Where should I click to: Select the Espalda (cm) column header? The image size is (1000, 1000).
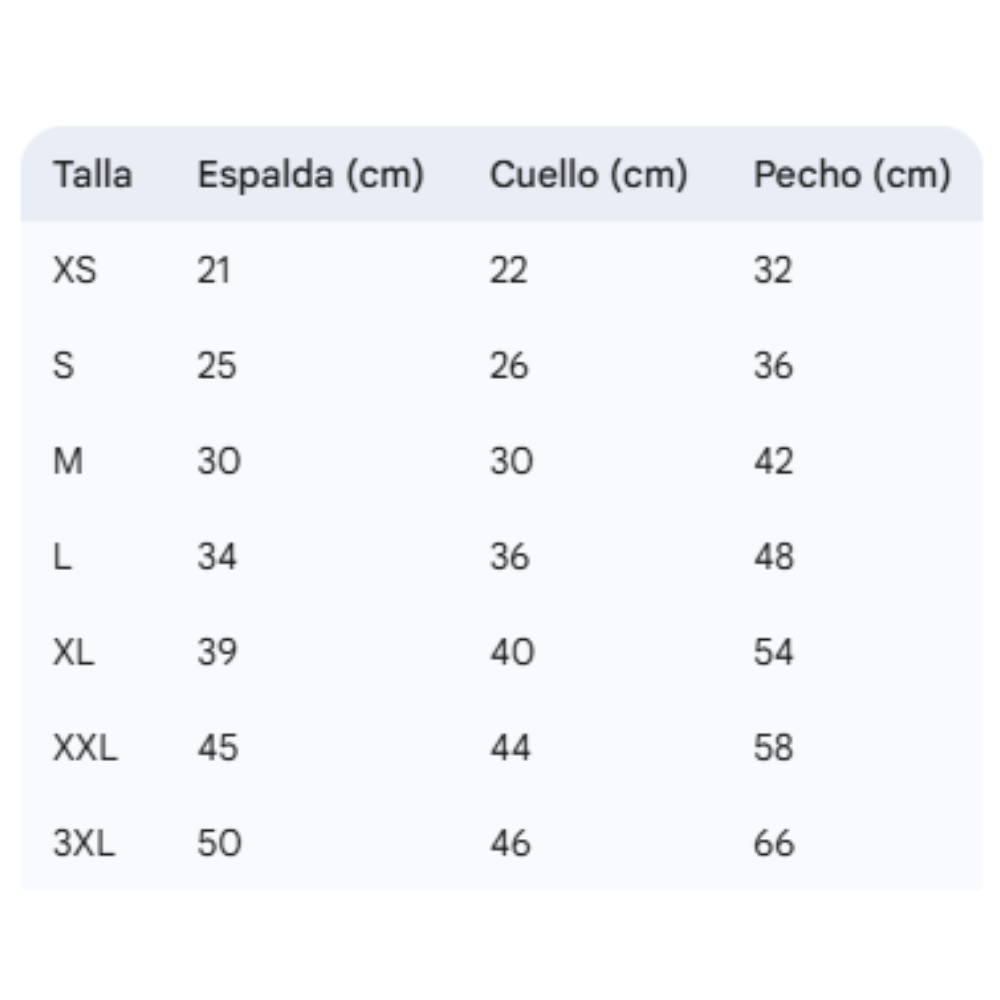[x=311, y=175]
